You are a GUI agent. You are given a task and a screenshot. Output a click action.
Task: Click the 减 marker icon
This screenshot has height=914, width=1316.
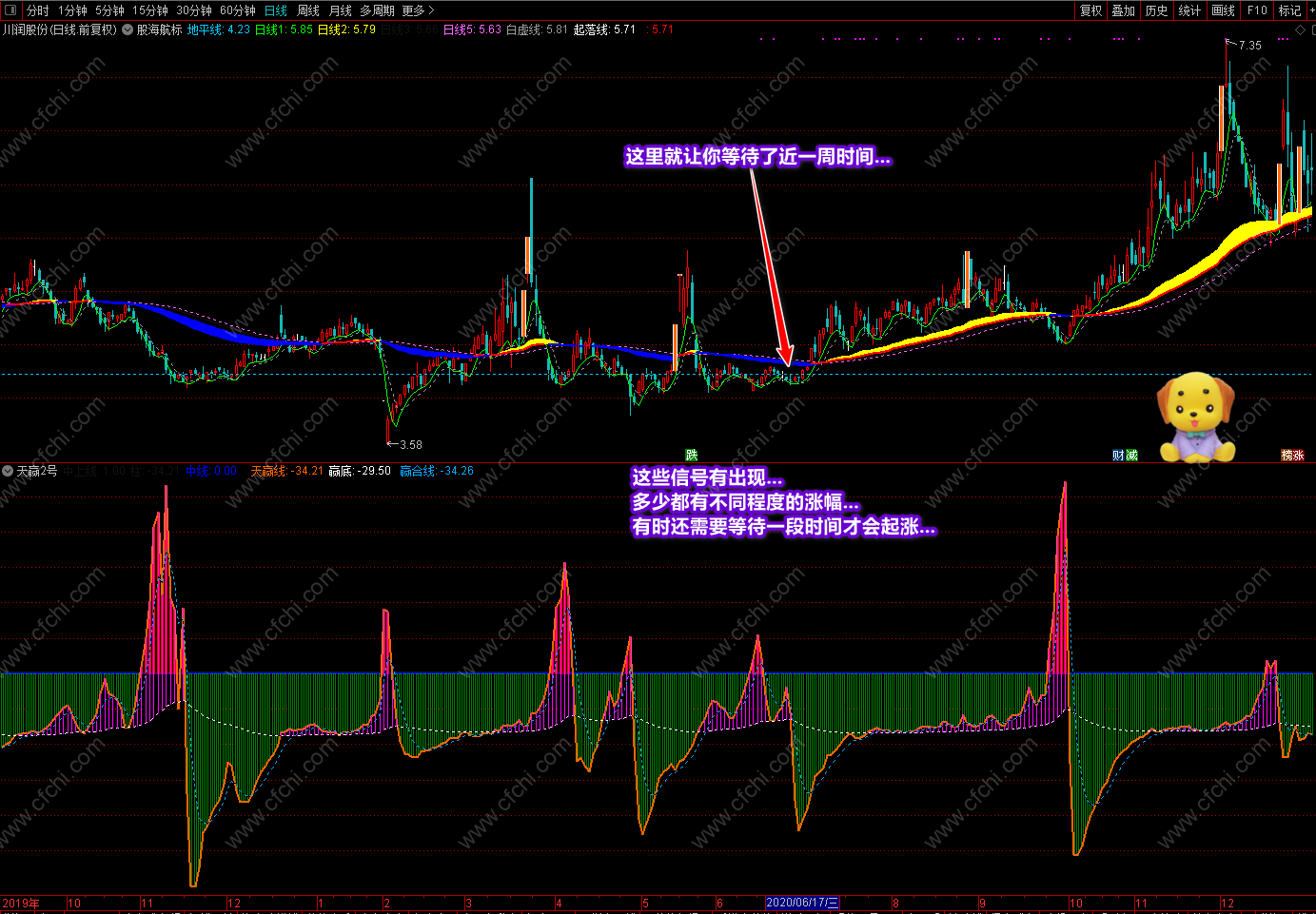click(1131, 456)
